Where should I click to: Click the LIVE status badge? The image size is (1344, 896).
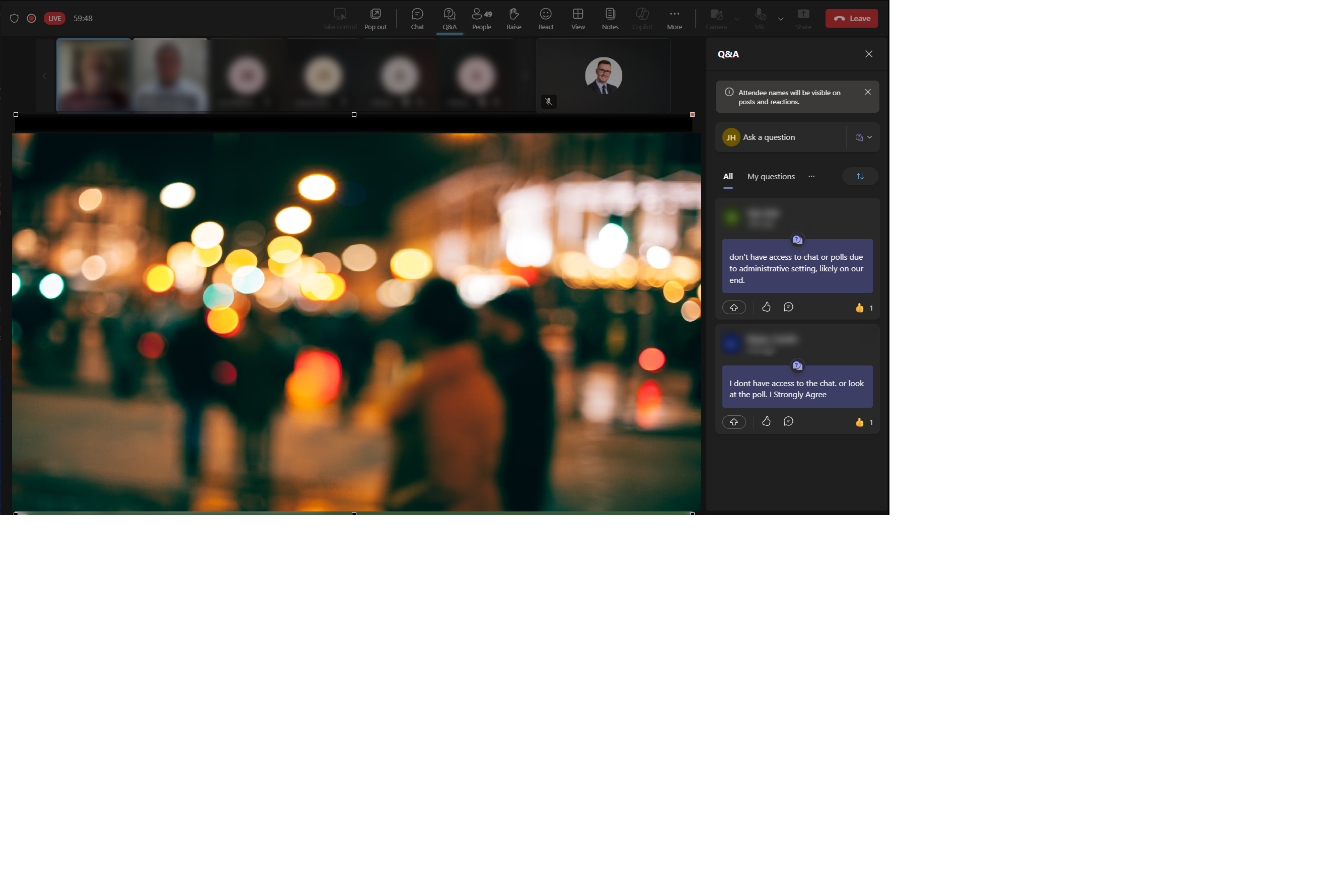(x=54, y=18)
